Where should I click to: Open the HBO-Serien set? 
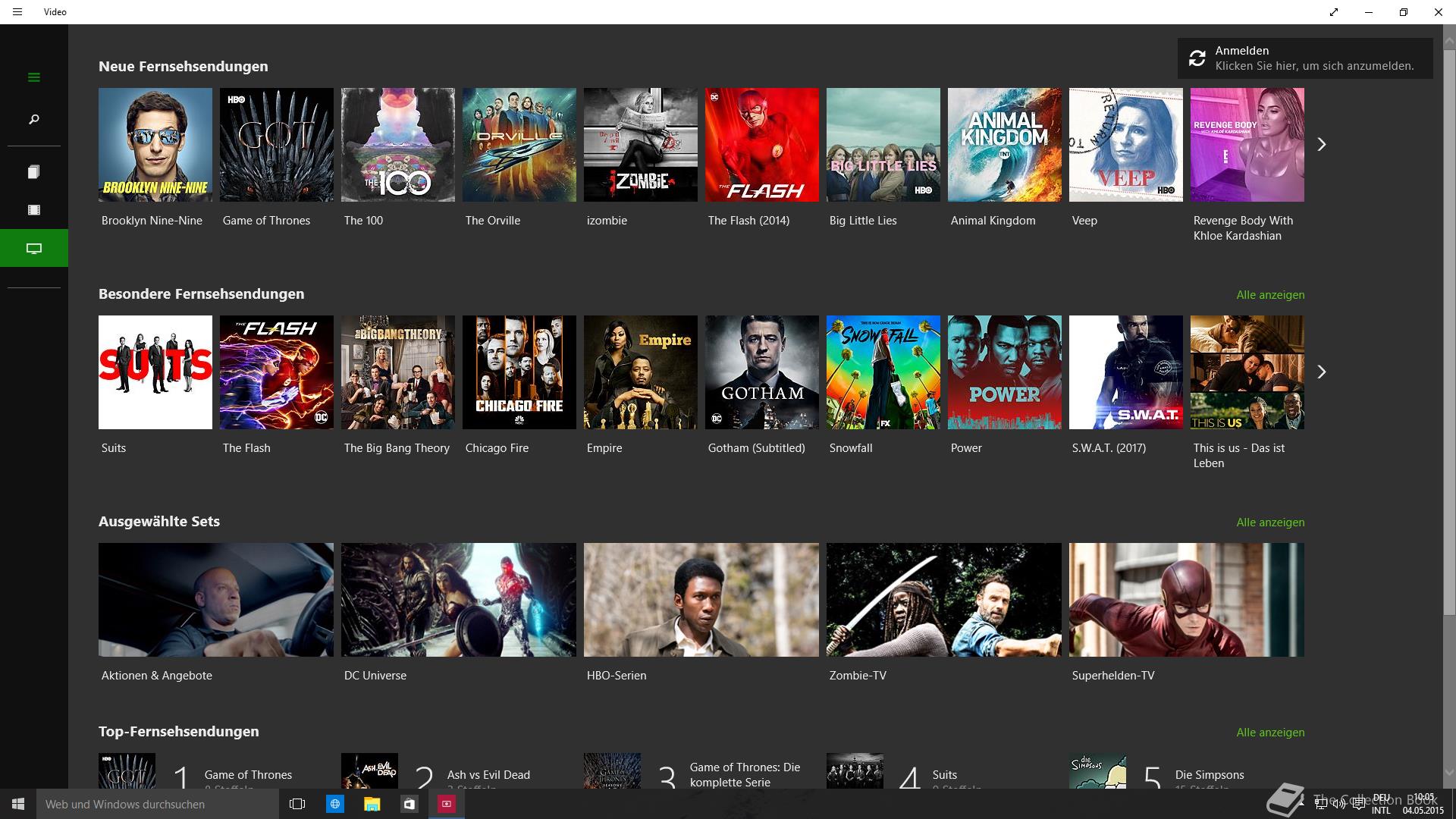pos(701,600)
